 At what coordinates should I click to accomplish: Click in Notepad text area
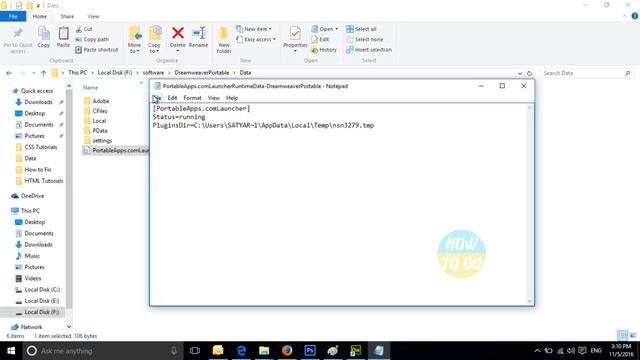tap(339, 204)
